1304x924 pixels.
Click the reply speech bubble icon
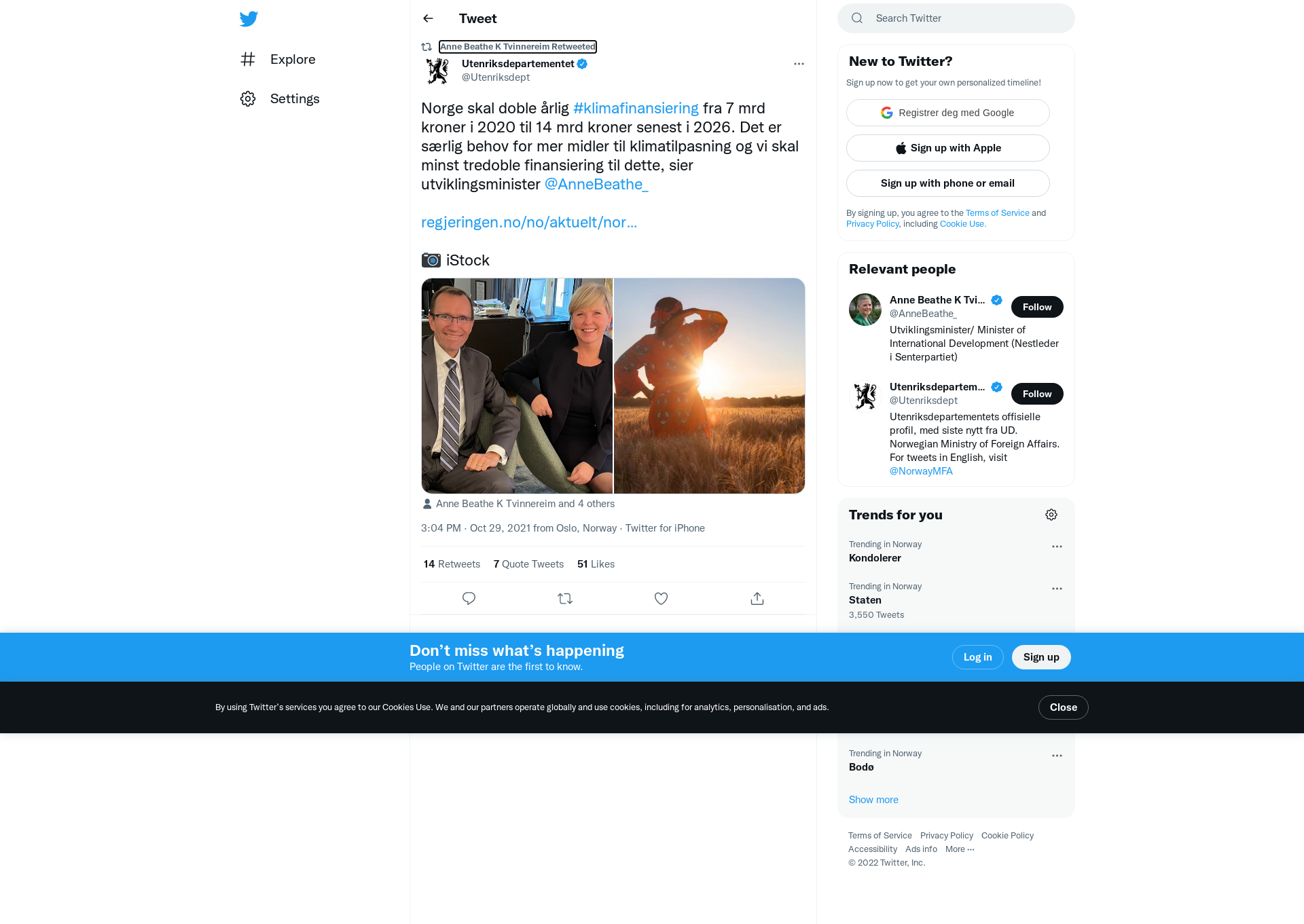pos(469,599)
